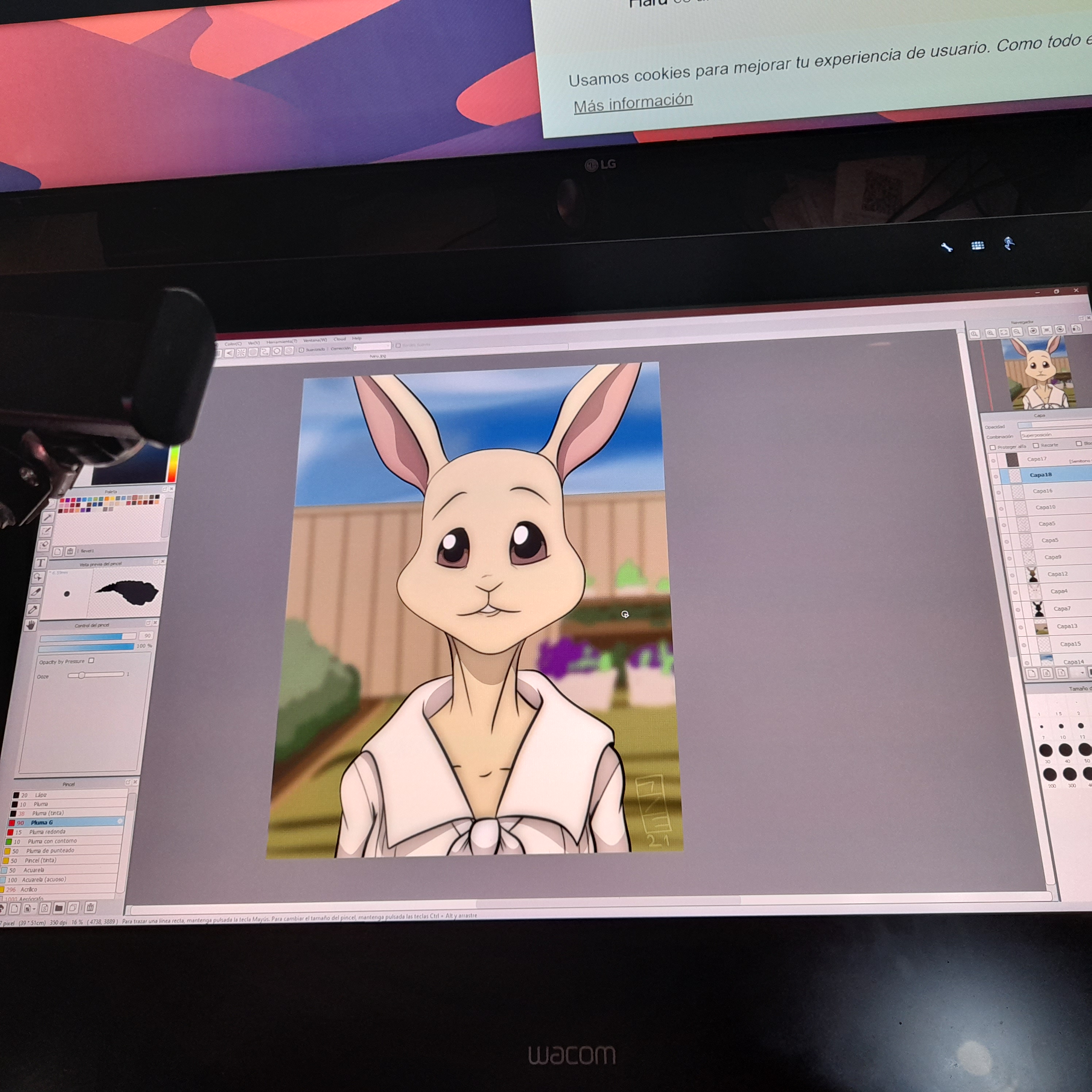1092x1092 pixels.
Task: Check the Proteger alfa option
Action: (x=993, y=447)
